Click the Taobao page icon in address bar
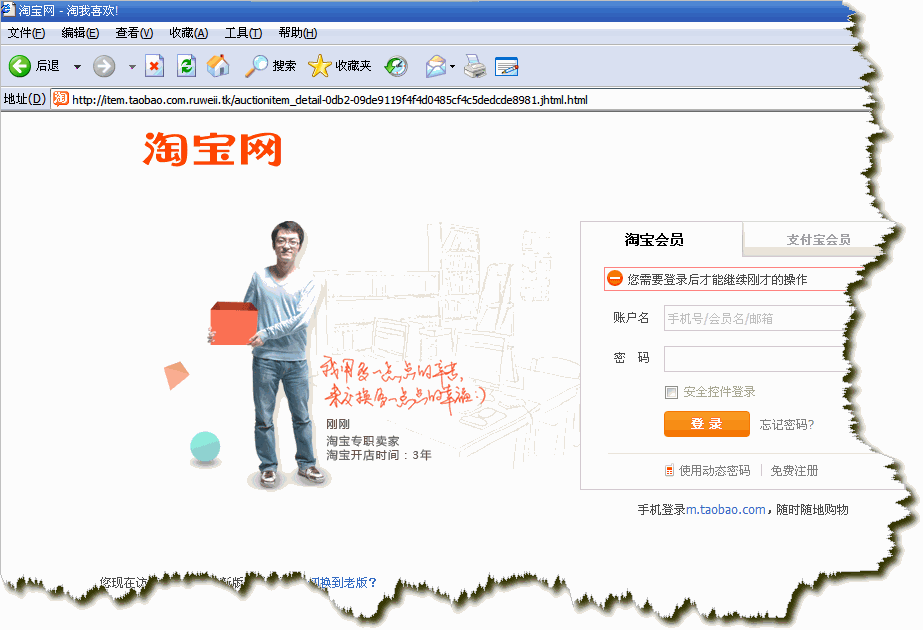 click(61, 99)
